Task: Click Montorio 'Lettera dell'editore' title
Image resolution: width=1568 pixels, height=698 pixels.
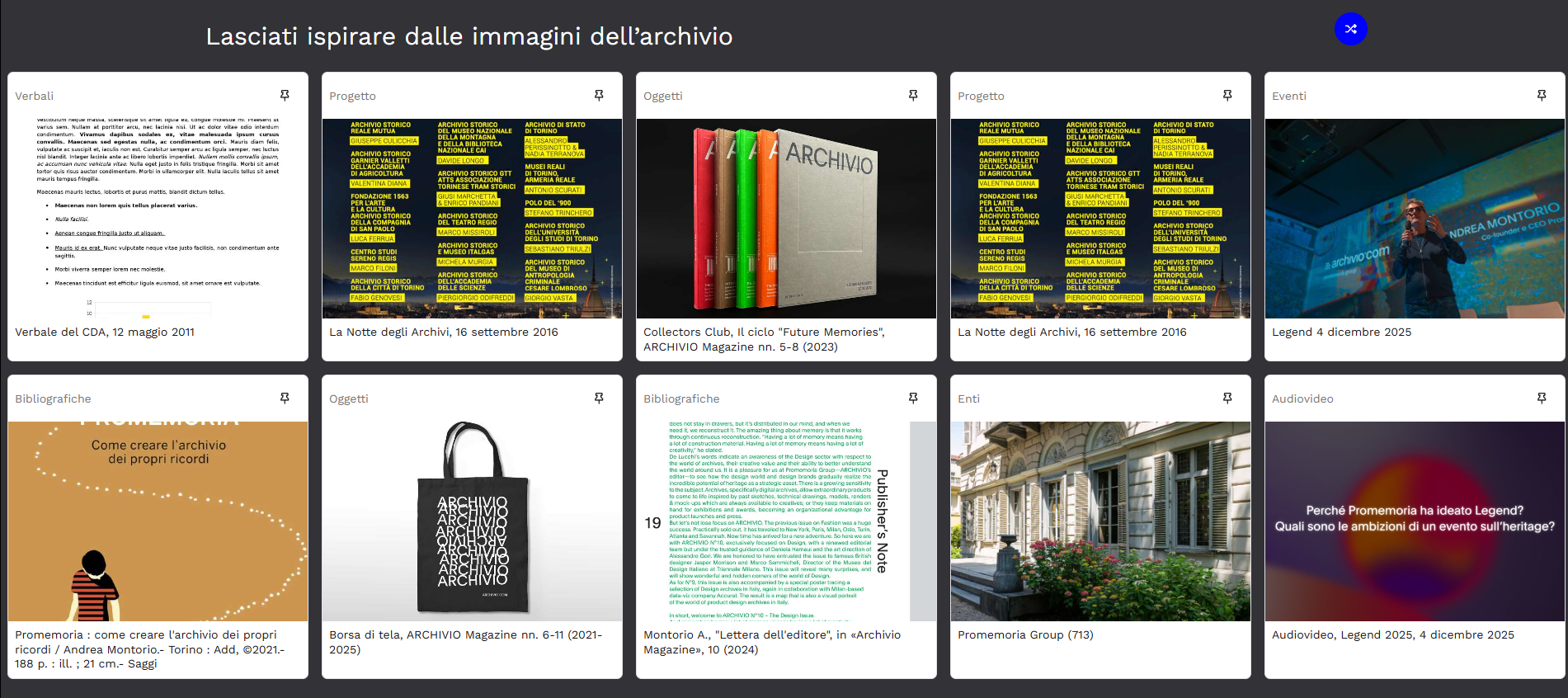Action: (x=772, y=643)
